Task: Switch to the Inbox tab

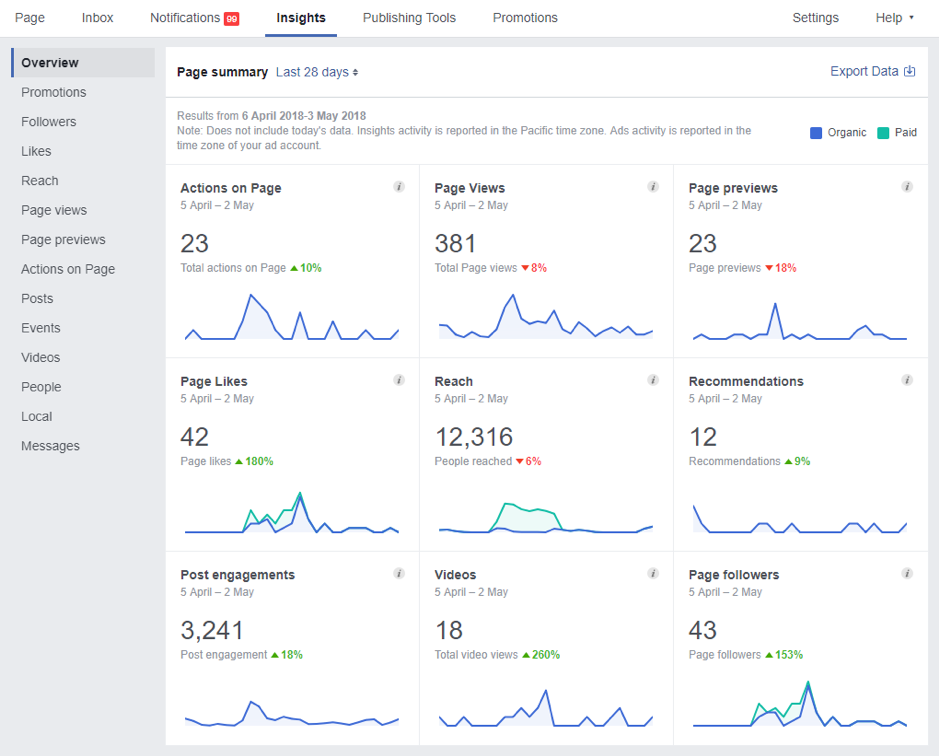Action: 97,18
